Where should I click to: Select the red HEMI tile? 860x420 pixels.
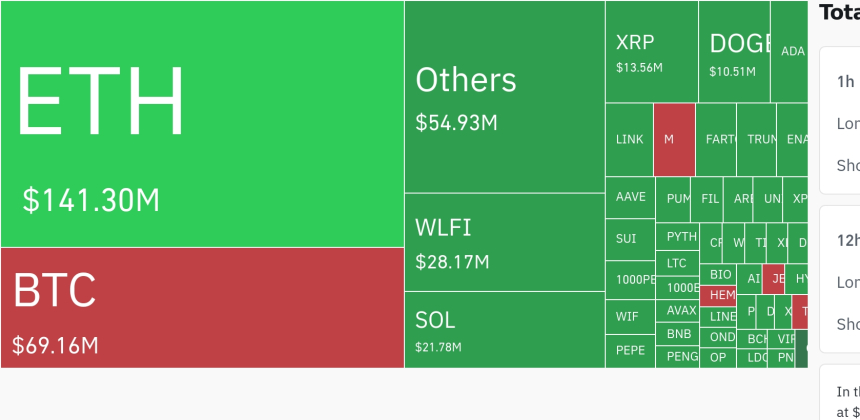(719, 295)
